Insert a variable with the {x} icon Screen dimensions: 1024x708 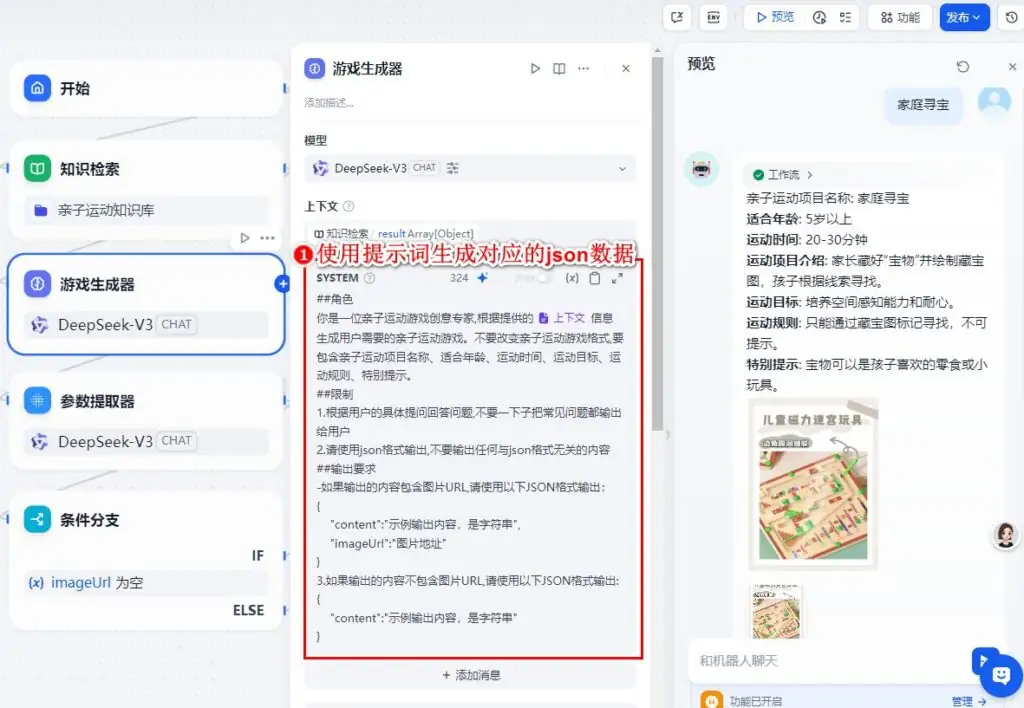(x=572, y=277)
